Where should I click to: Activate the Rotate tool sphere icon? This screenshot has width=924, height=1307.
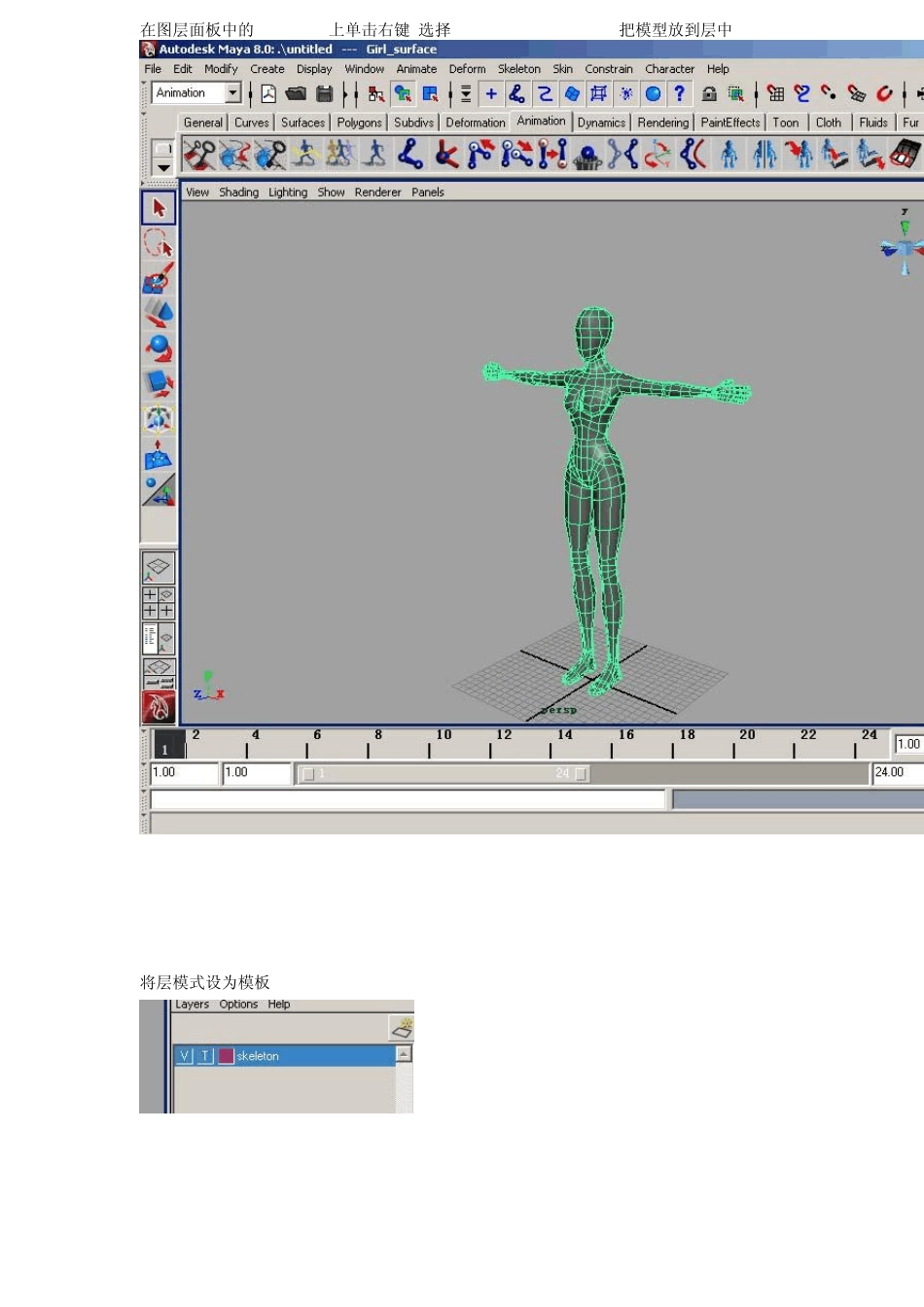point(159,348)
